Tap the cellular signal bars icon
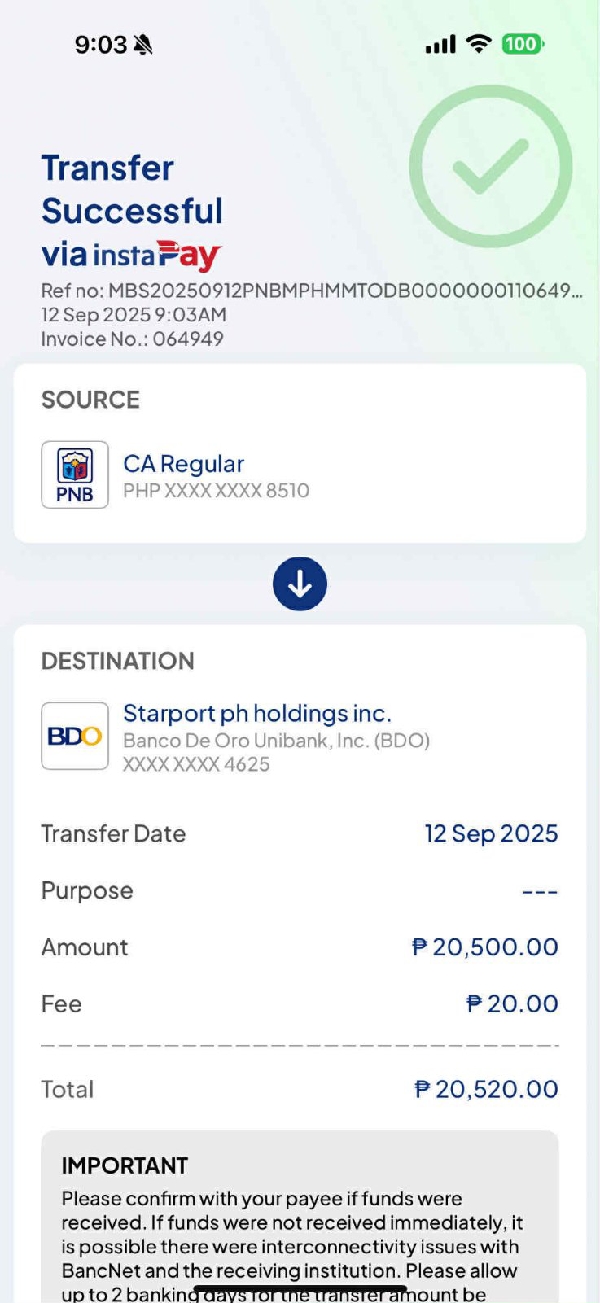 (x=440, y=45)
